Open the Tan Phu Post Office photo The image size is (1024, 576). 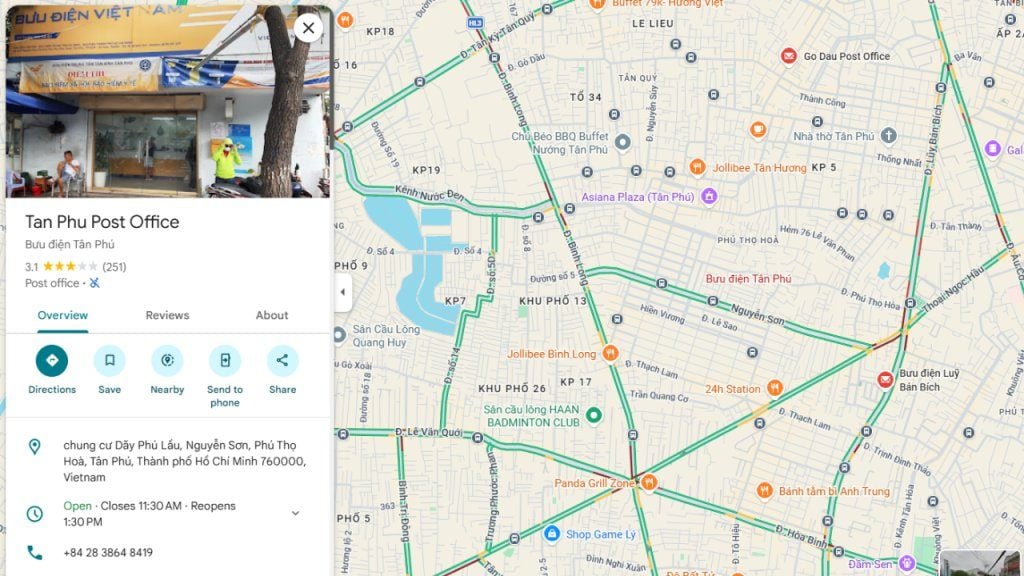tap(168, 101)
